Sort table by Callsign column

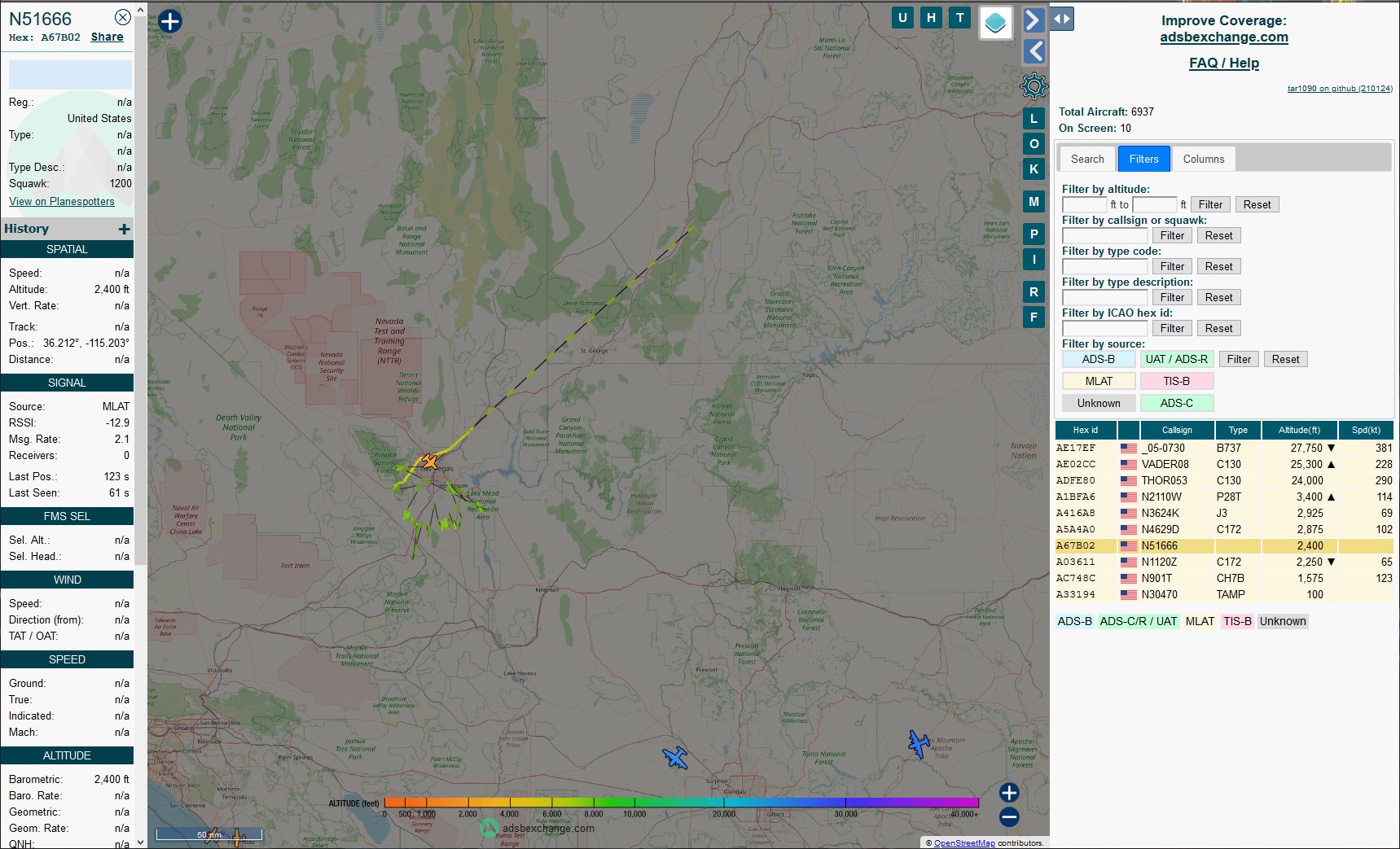pos(1177,430)
